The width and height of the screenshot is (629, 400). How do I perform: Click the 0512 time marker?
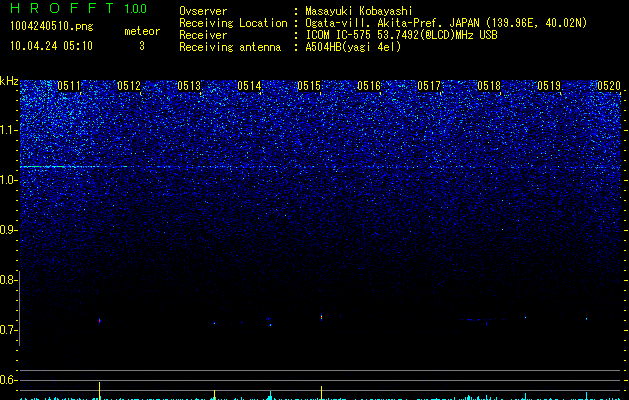click(129, 86)
